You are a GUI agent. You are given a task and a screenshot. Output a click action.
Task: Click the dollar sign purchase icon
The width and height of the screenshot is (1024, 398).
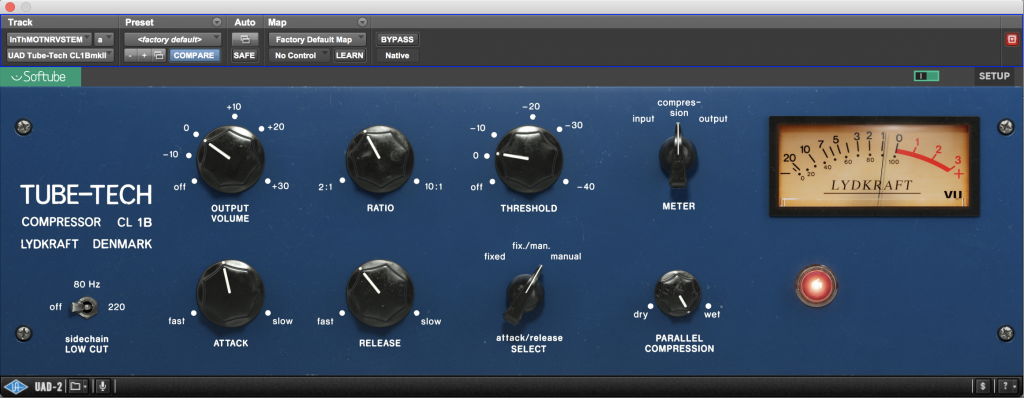point(983,386)
